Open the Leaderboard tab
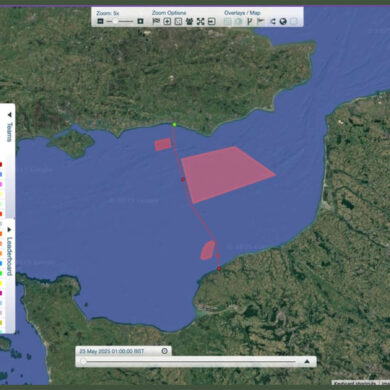The width and height of the screenshot is (390, 390). (x=10, y=256)
